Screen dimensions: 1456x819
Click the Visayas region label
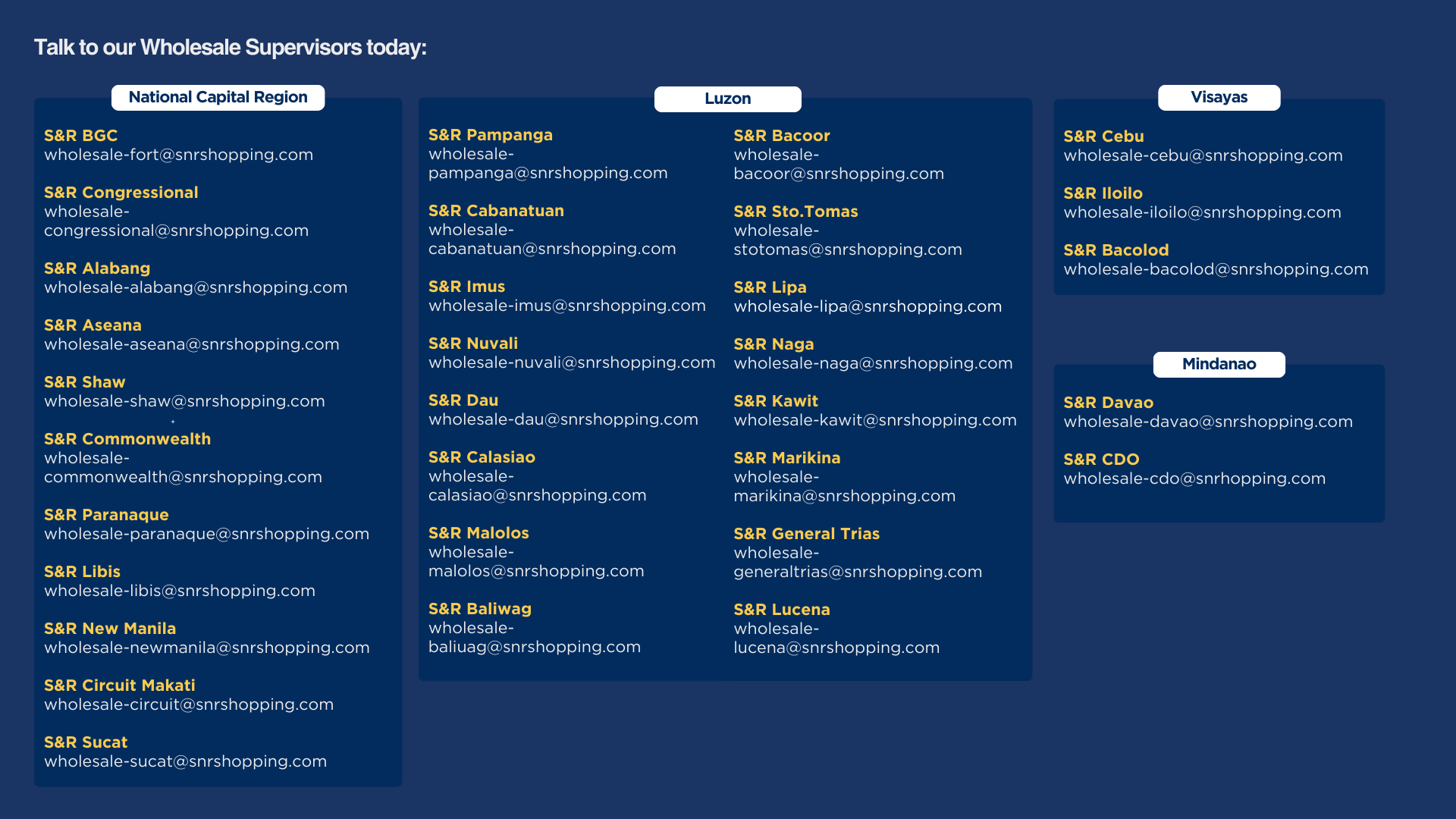[x=1219, y=97]
